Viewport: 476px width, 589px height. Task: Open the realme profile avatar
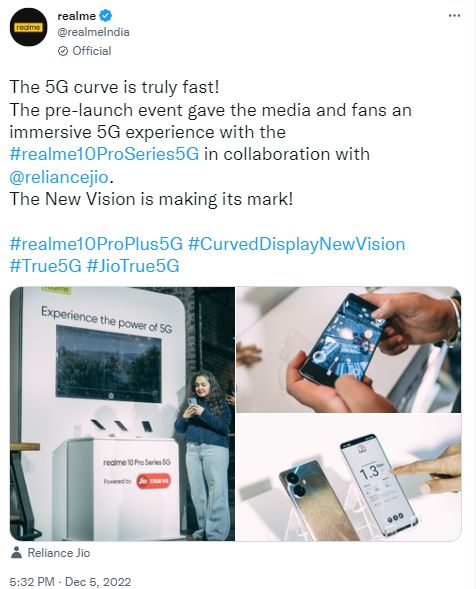29,27
